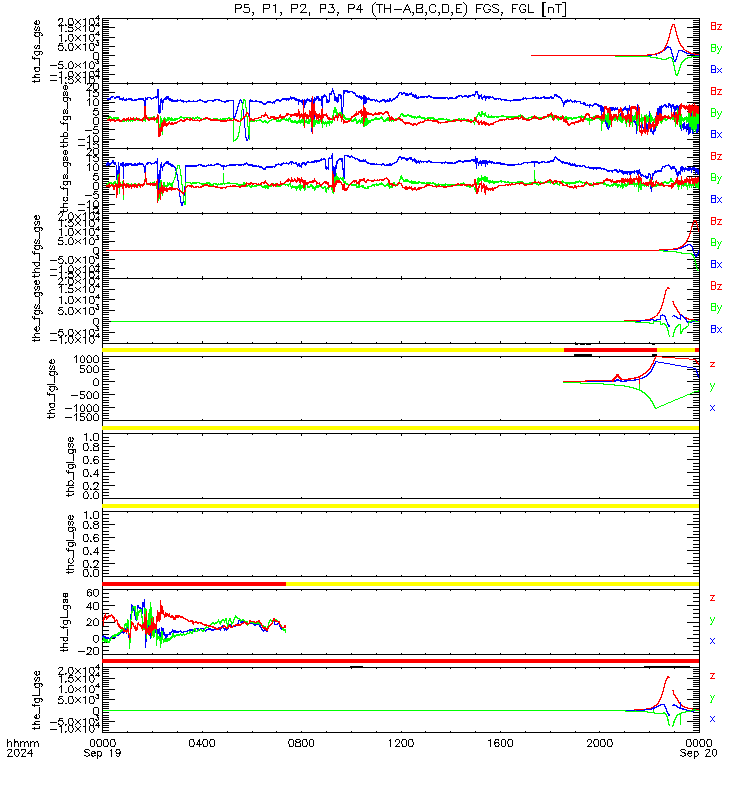
Task: Click red Bz legend of thc_fgs_gse panel
Action: (716, 156)
